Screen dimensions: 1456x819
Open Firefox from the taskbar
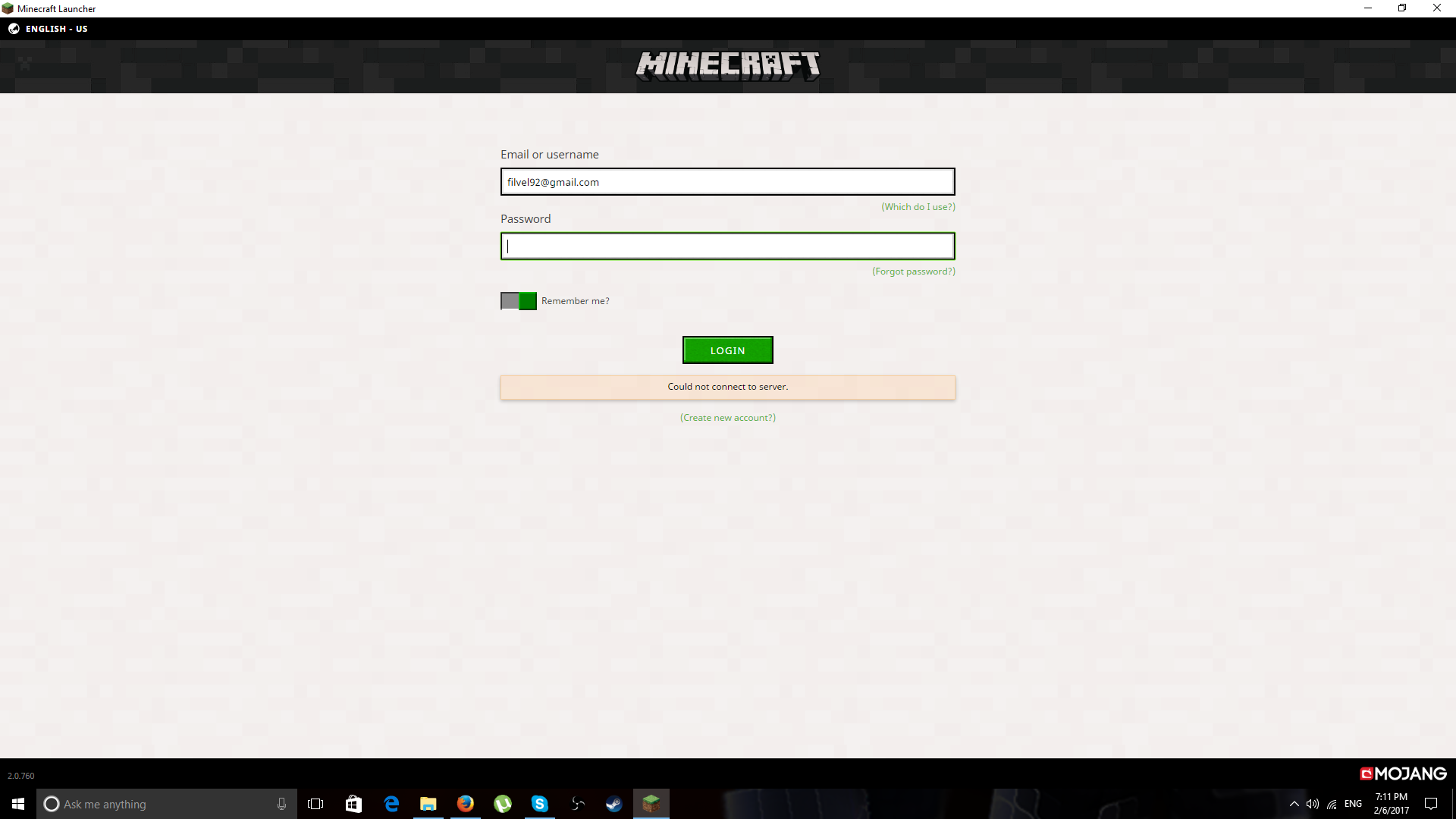(x=466, y=804)
